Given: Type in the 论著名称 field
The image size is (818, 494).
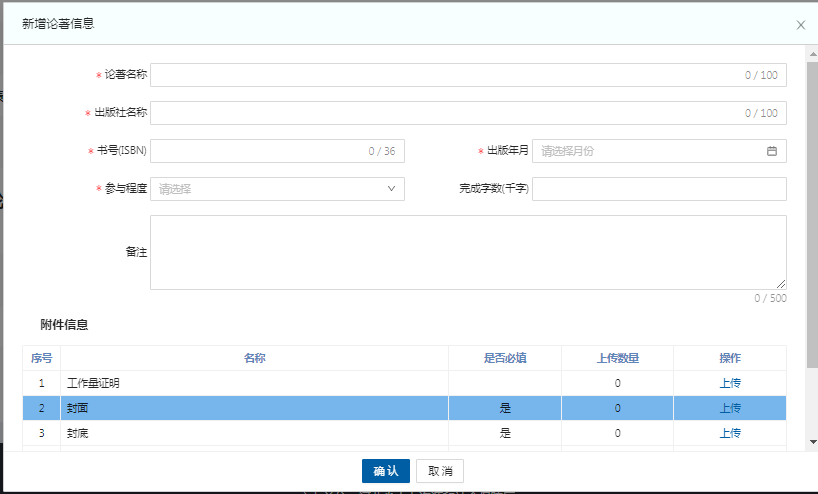Looking at the screenshot, I should (x=445, y=75).
